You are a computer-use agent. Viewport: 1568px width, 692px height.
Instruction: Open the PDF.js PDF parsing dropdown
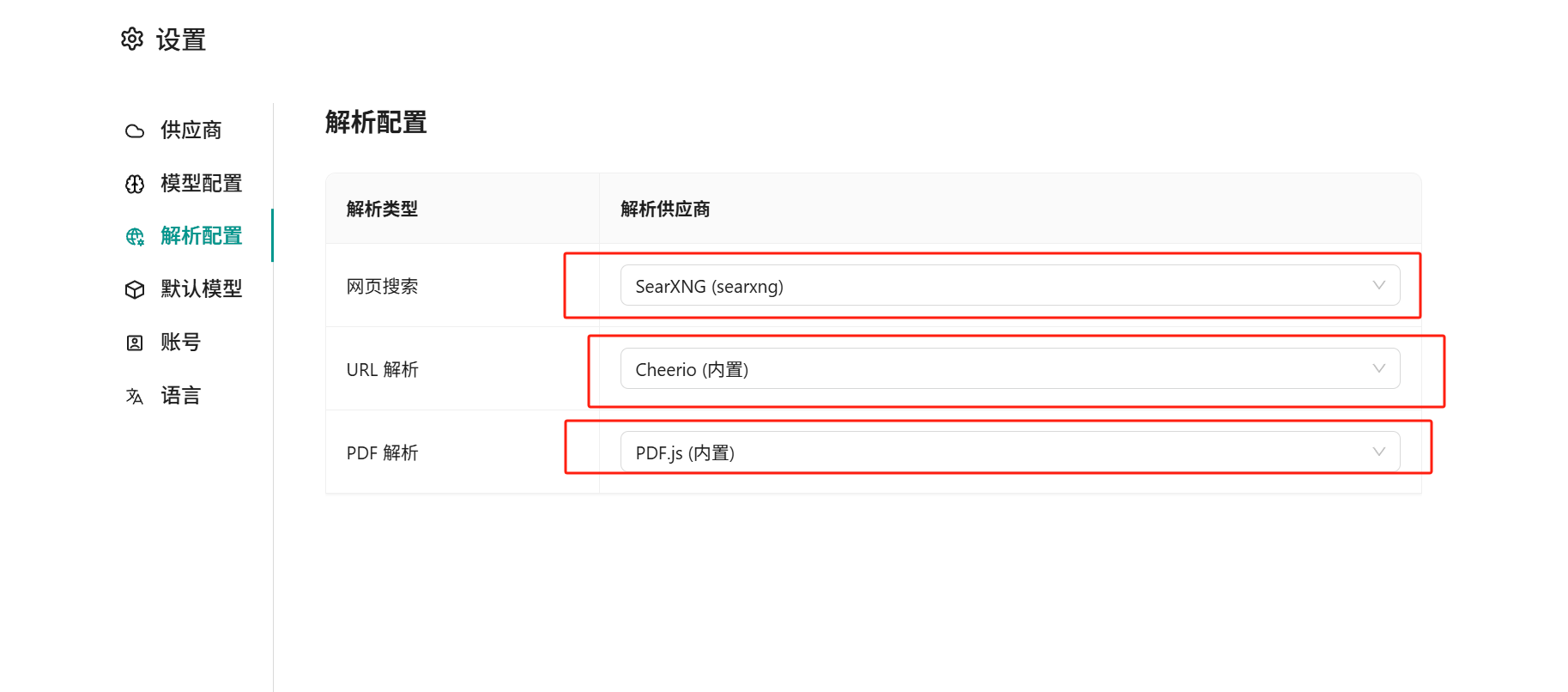(996, 452)
